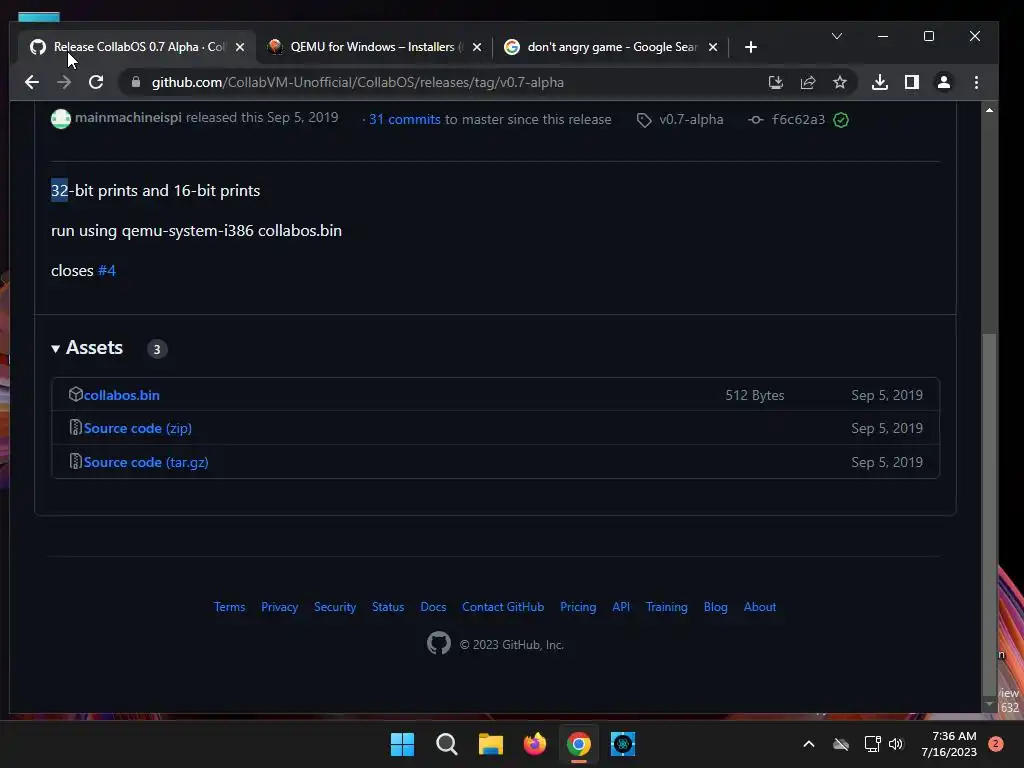Collapse the Assets section
Screen dimensions: 1024x768
click(x=87, y=348)
